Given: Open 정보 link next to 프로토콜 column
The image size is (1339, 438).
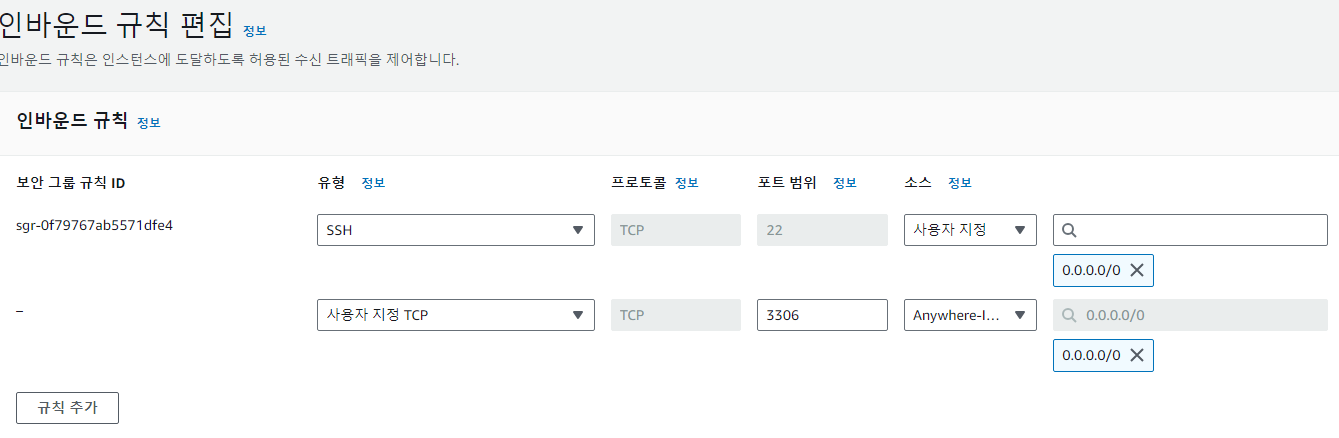Looking at the screenshot, I should (x=686, y=183).
